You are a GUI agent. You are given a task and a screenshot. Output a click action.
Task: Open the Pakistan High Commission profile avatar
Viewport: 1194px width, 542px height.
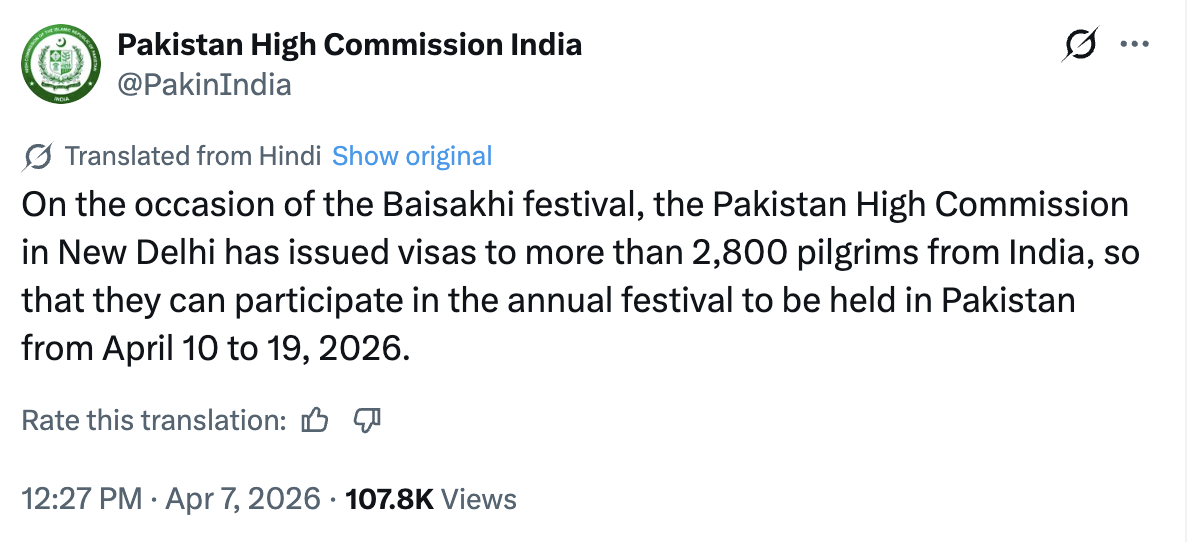(61, 64)
